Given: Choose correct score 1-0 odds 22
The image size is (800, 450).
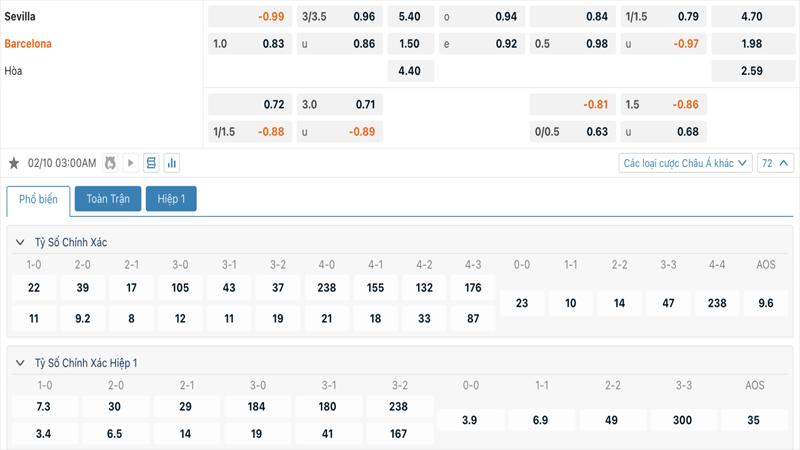Looking at the screenshot, I should click(x=34, y=288).
